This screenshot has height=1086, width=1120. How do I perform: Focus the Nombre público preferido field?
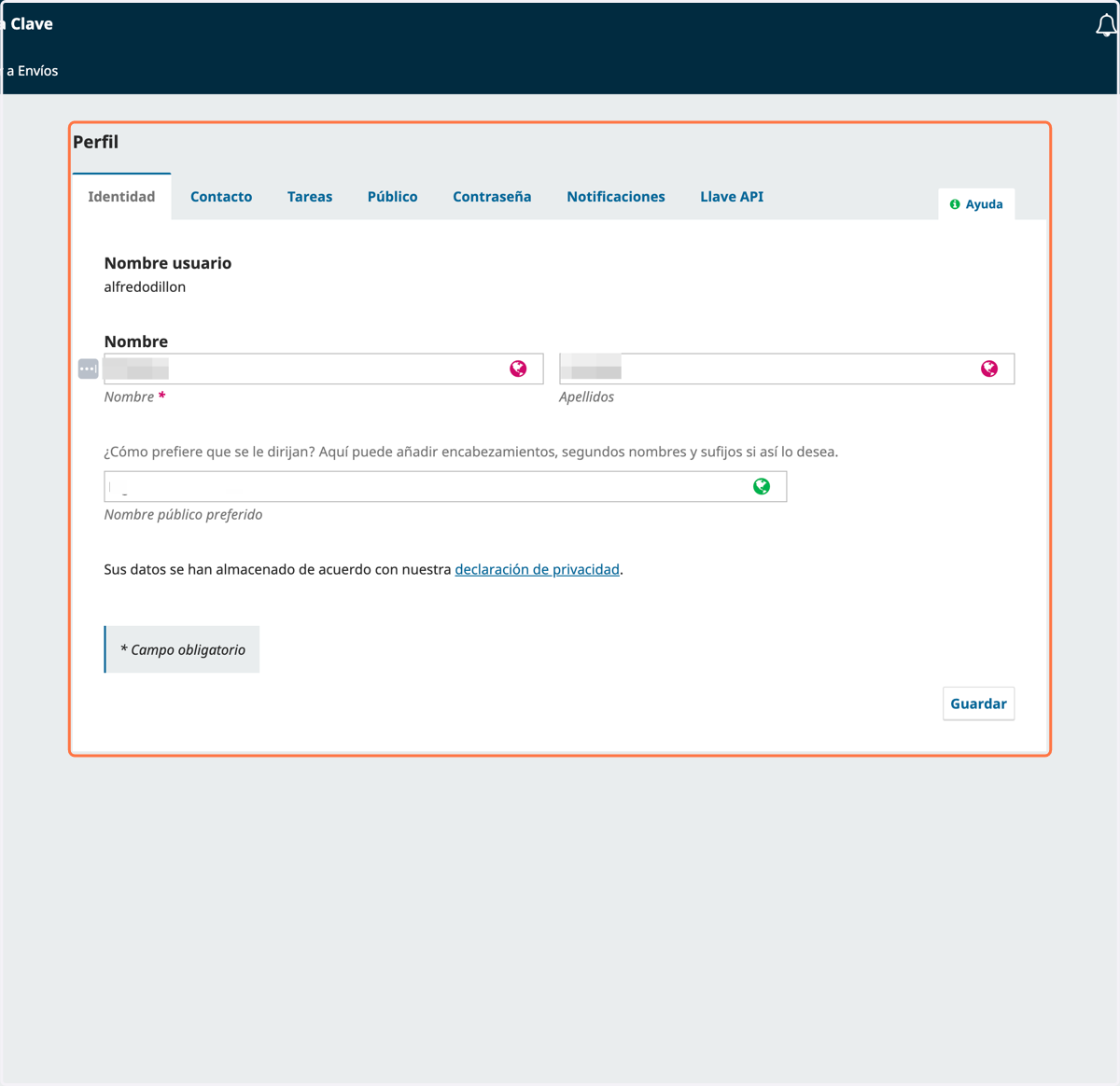(x=445, y=486)
